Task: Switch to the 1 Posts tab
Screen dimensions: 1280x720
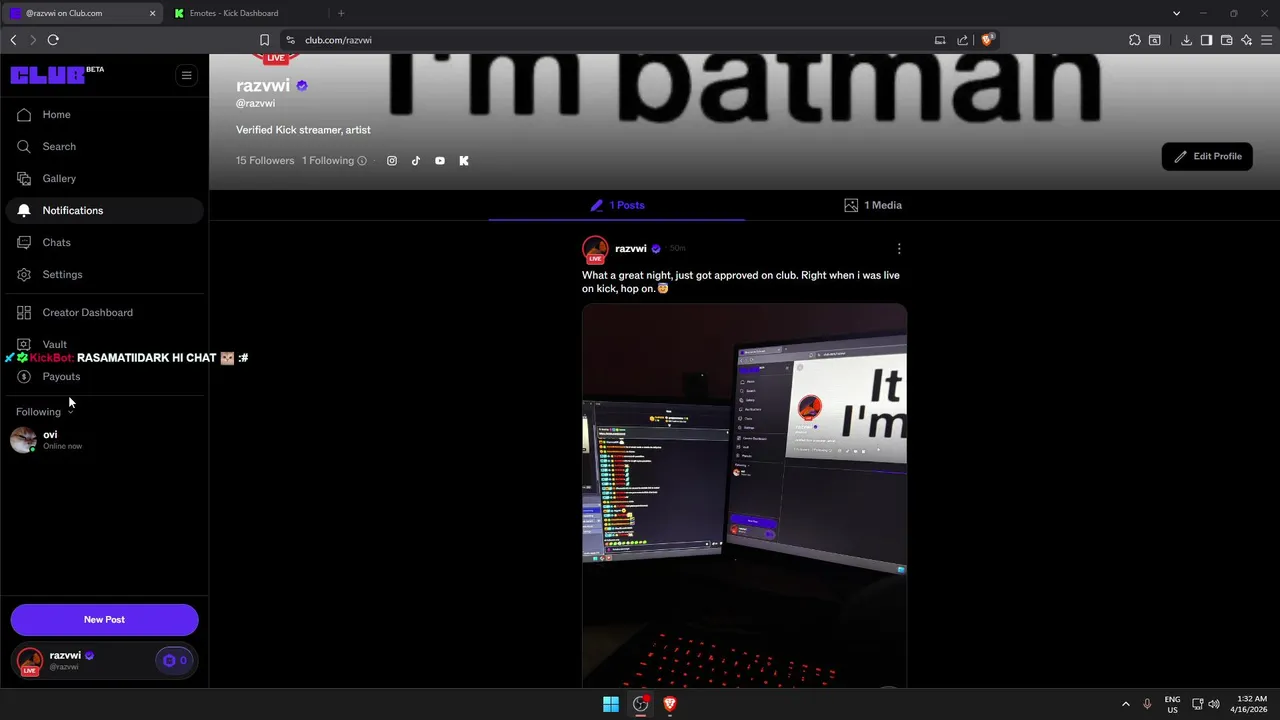Action: [617, 205]
